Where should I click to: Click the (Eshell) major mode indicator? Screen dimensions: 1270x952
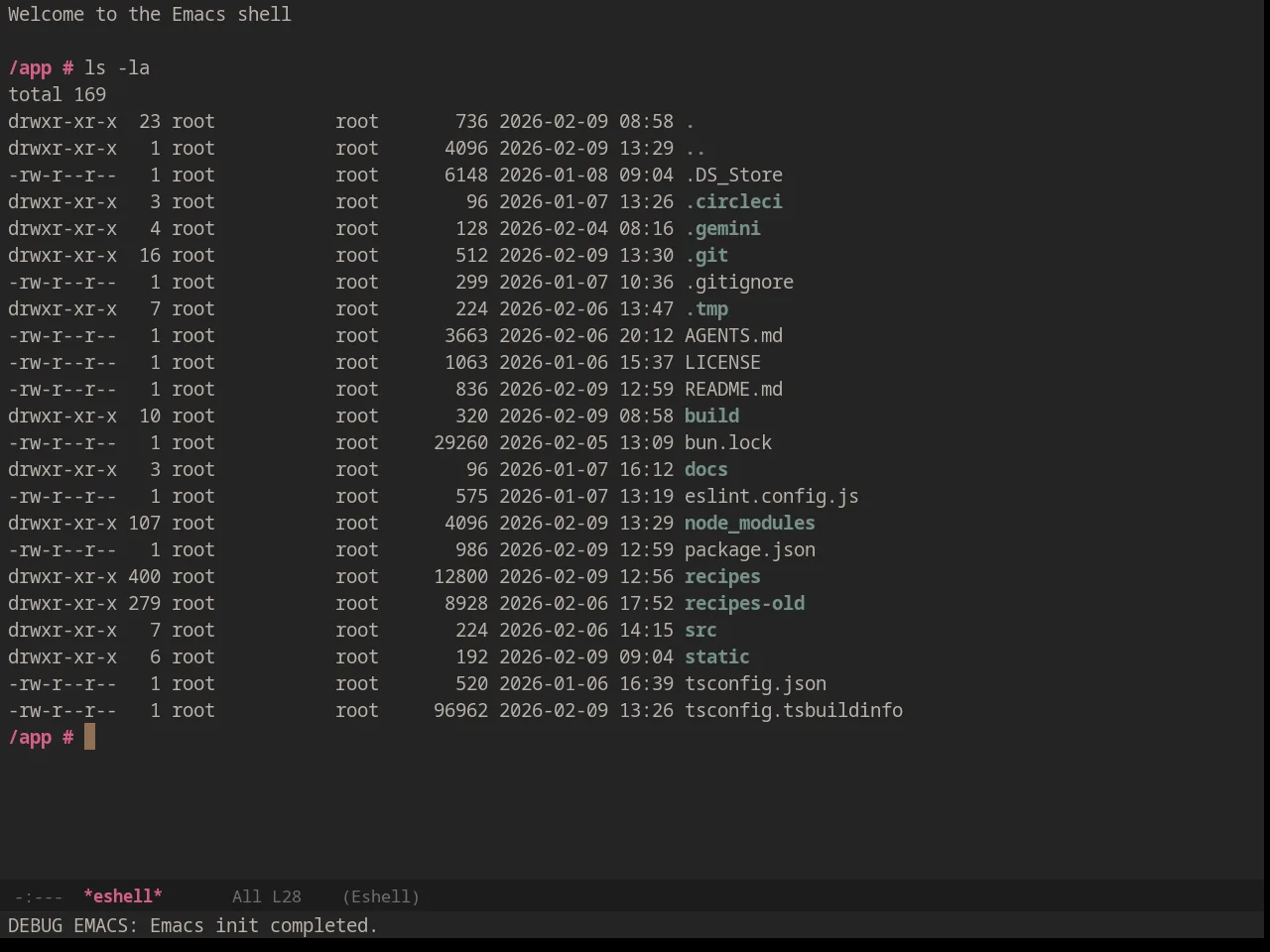point(381,896)
